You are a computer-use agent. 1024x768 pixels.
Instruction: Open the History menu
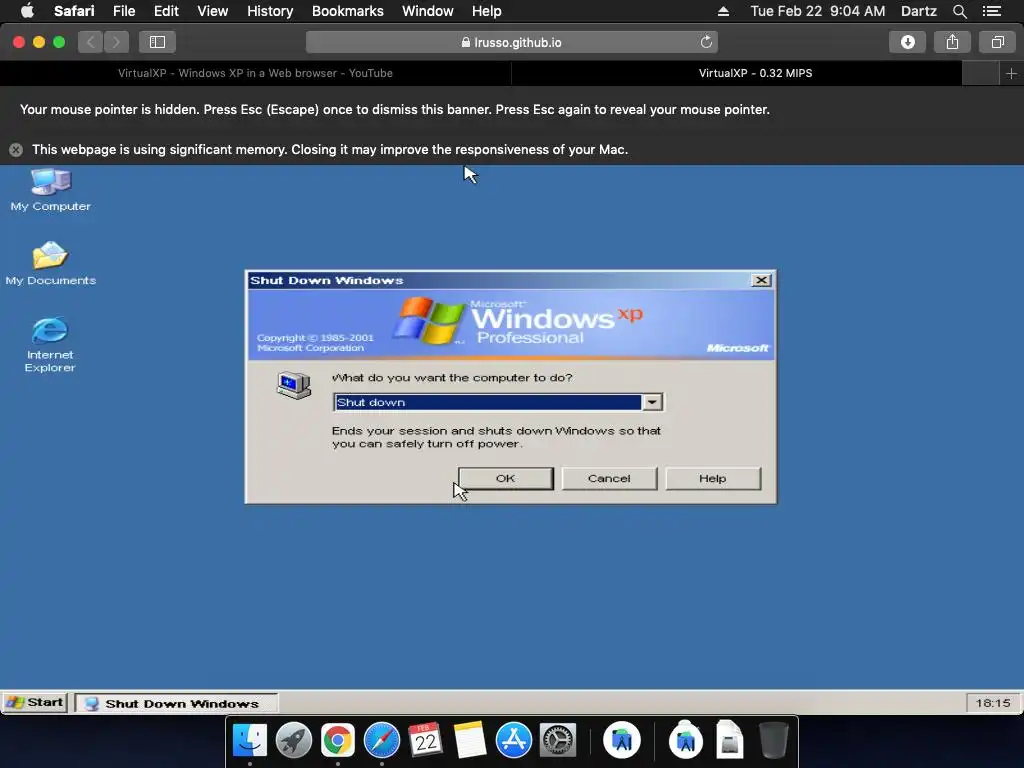tap(270, 11)
